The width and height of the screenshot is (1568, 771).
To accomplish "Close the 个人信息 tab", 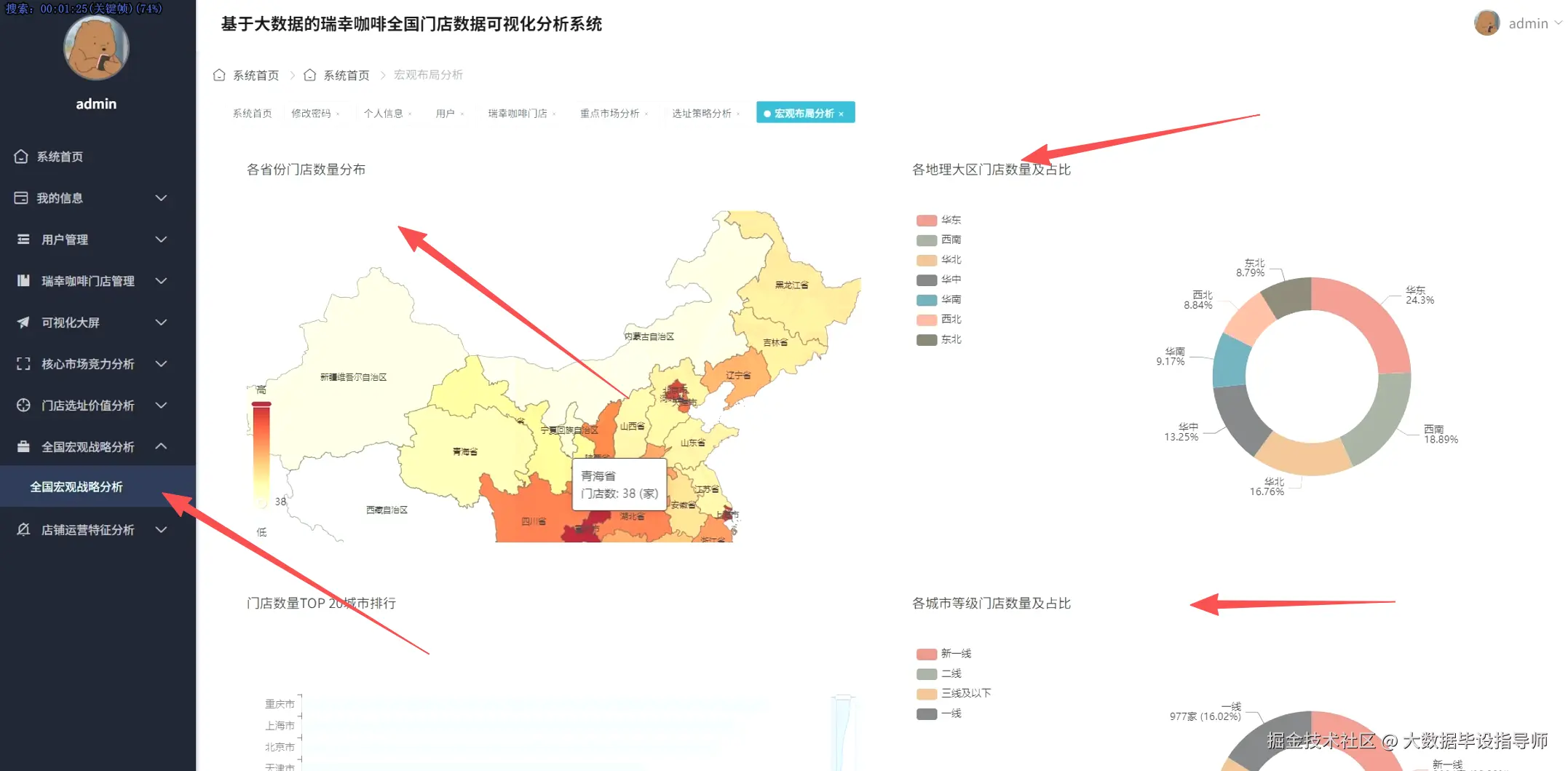I will pyautogui.click(x=410, y=114).
